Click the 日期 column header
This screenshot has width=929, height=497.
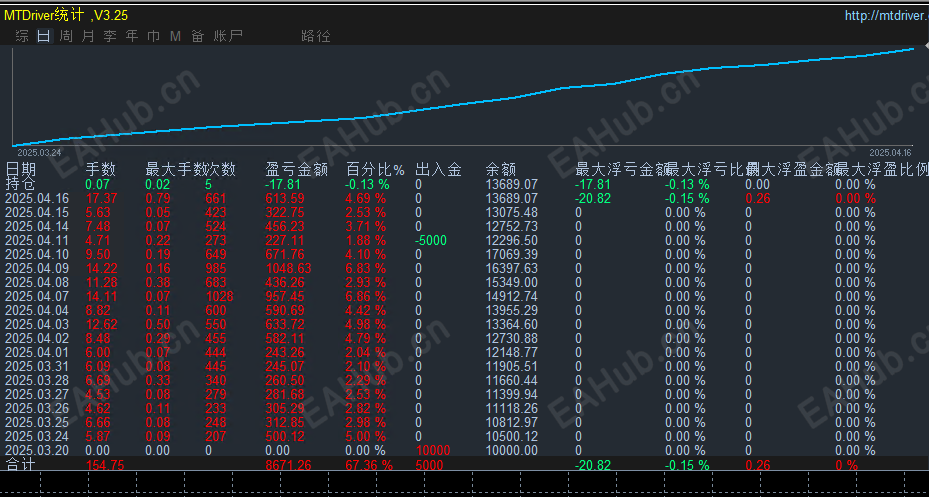pos(20,171)
